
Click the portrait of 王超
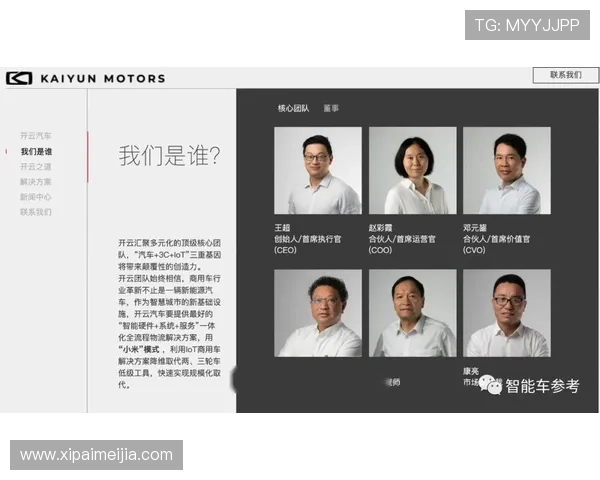(x=318, y=170)
